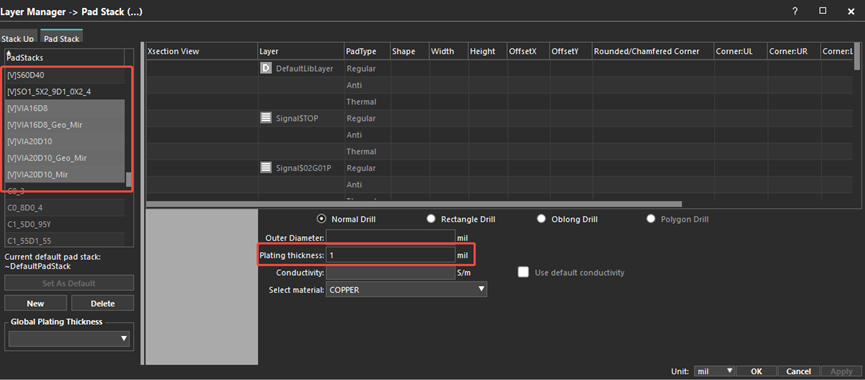Click the Apply button
This screenshot has height=380, width=865.
click(840, 371)
